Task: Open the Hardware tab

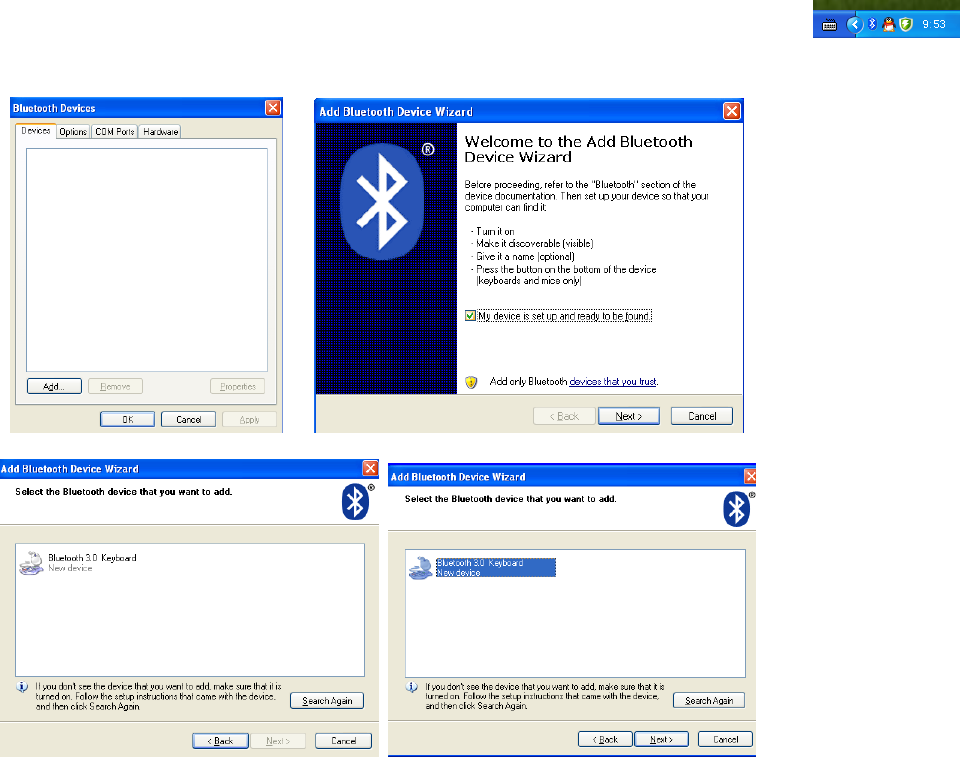Action: click(x=160, y=132)
